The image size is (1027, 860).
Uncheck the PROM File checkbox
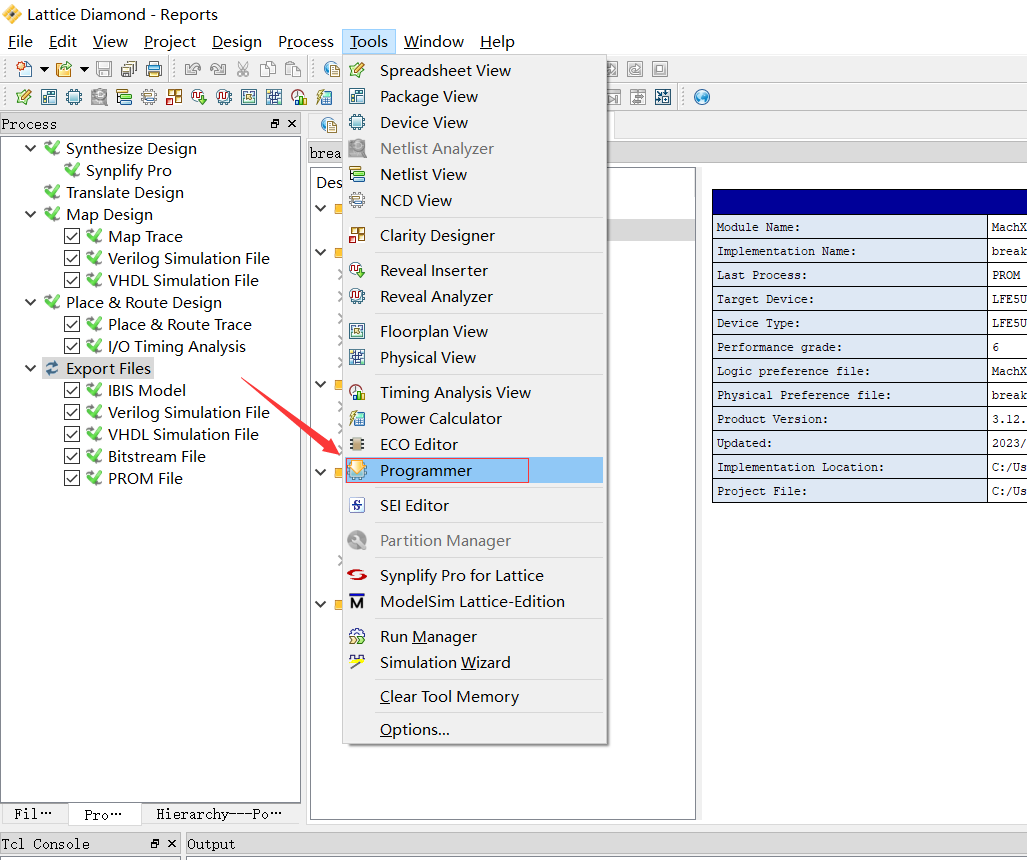click(x=72, y=479)
